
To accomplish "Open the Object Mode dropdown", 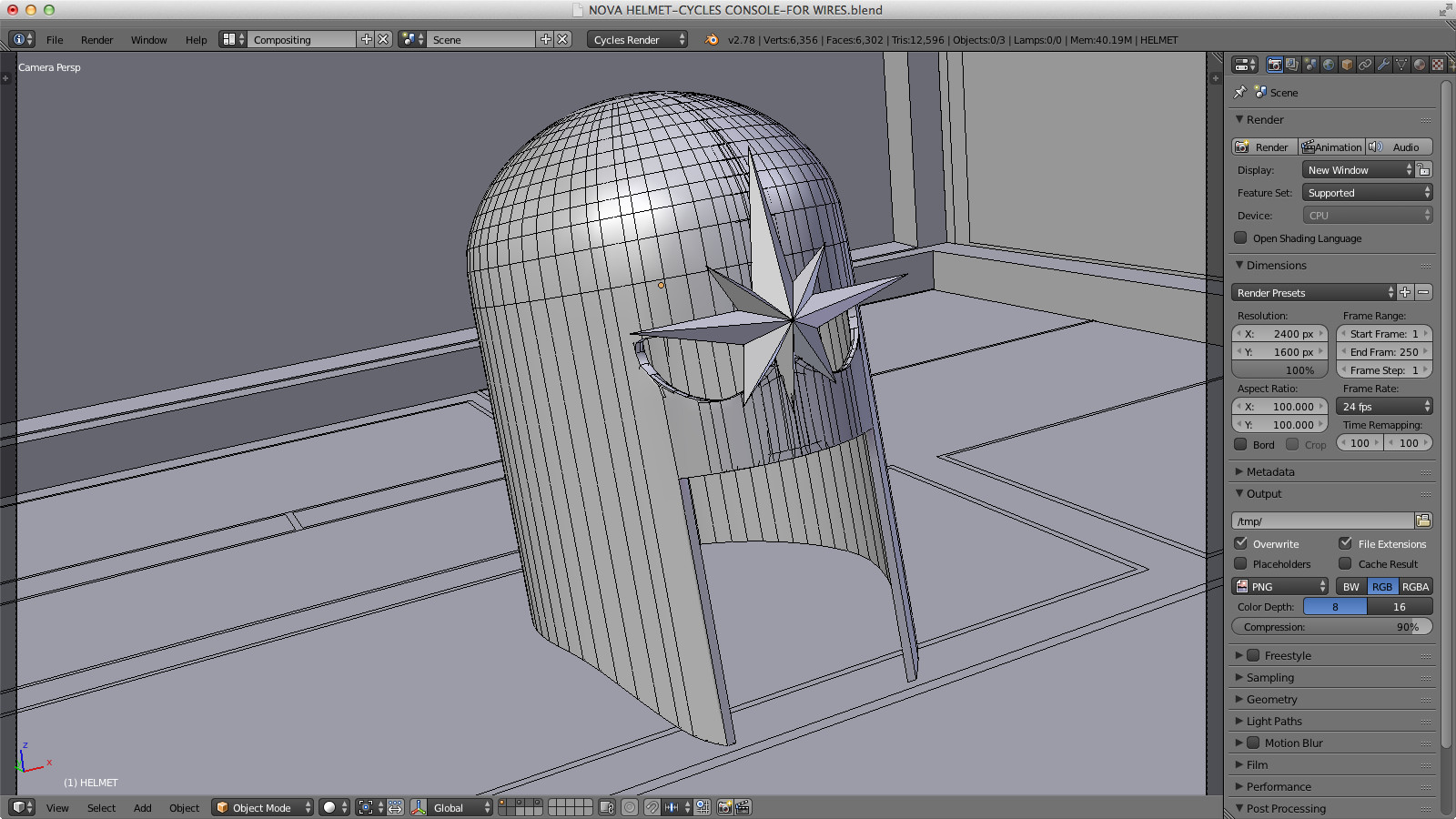I will coord(262,807).
